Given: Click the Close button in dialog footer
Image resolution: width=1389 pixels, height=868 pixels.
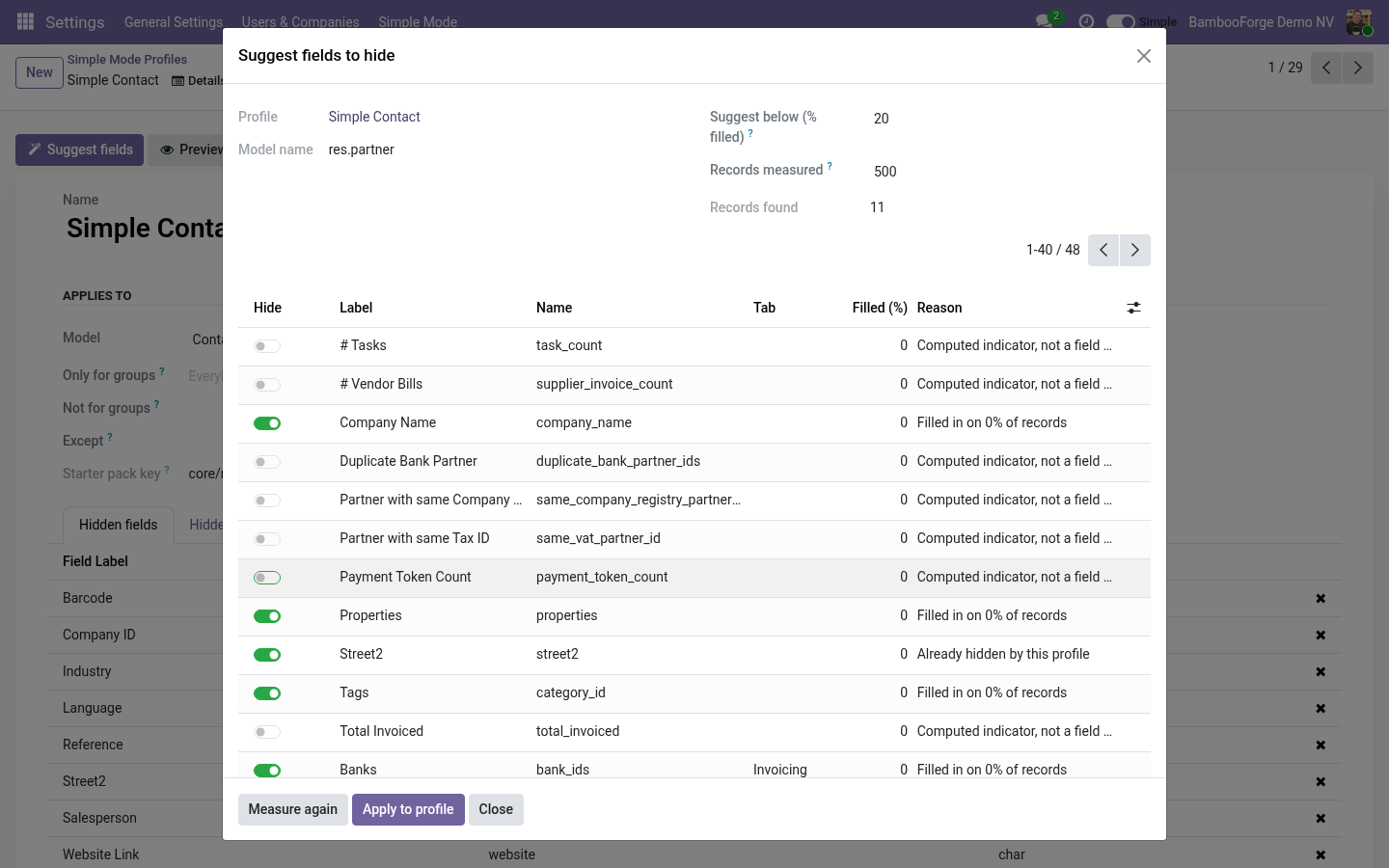Looking at the screenshot, I should click(496, 809).
